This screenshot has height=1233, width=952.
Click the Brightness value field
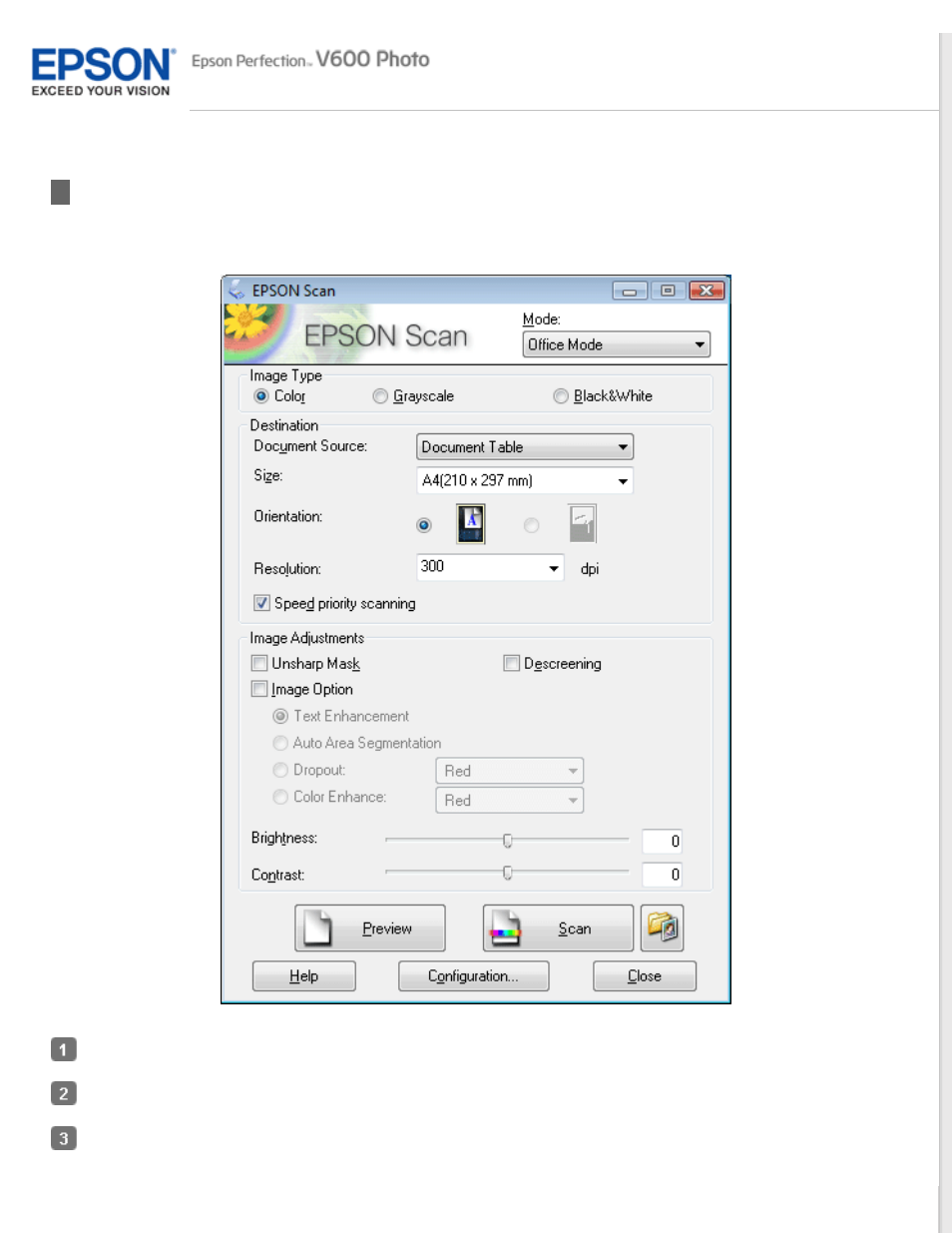[662, 841]
